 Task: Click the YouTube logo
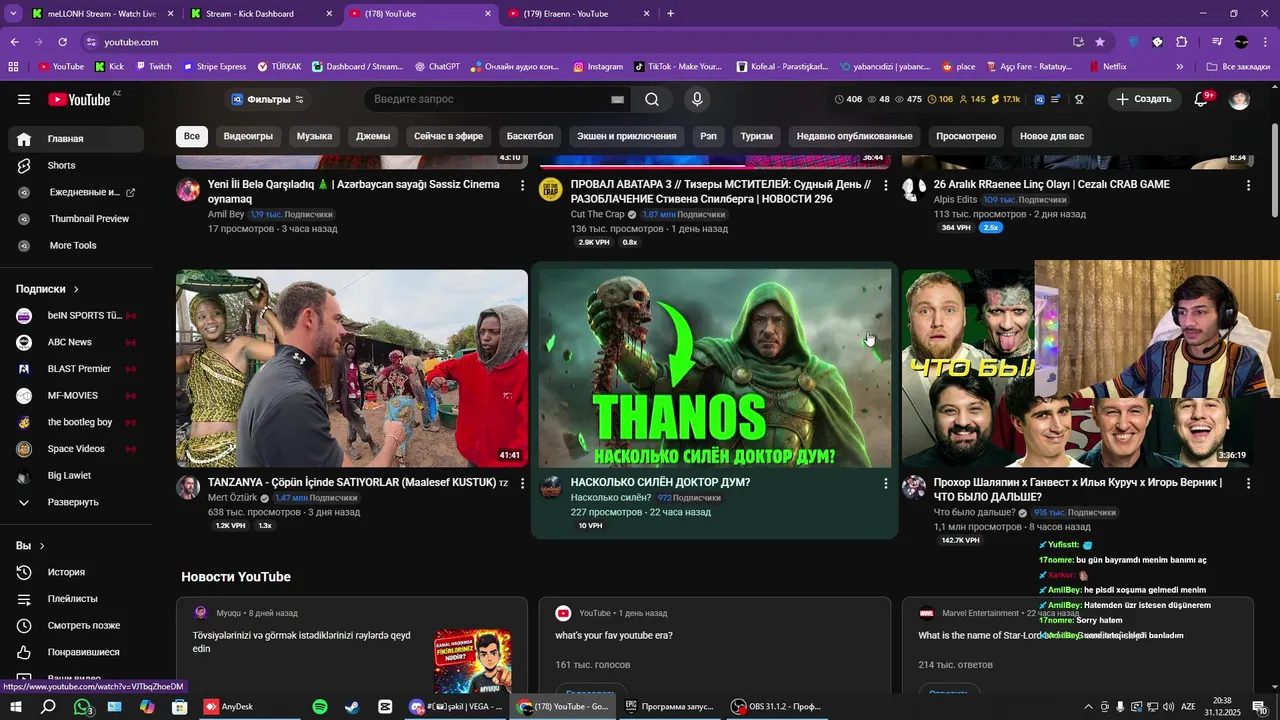tap(78, 99)
